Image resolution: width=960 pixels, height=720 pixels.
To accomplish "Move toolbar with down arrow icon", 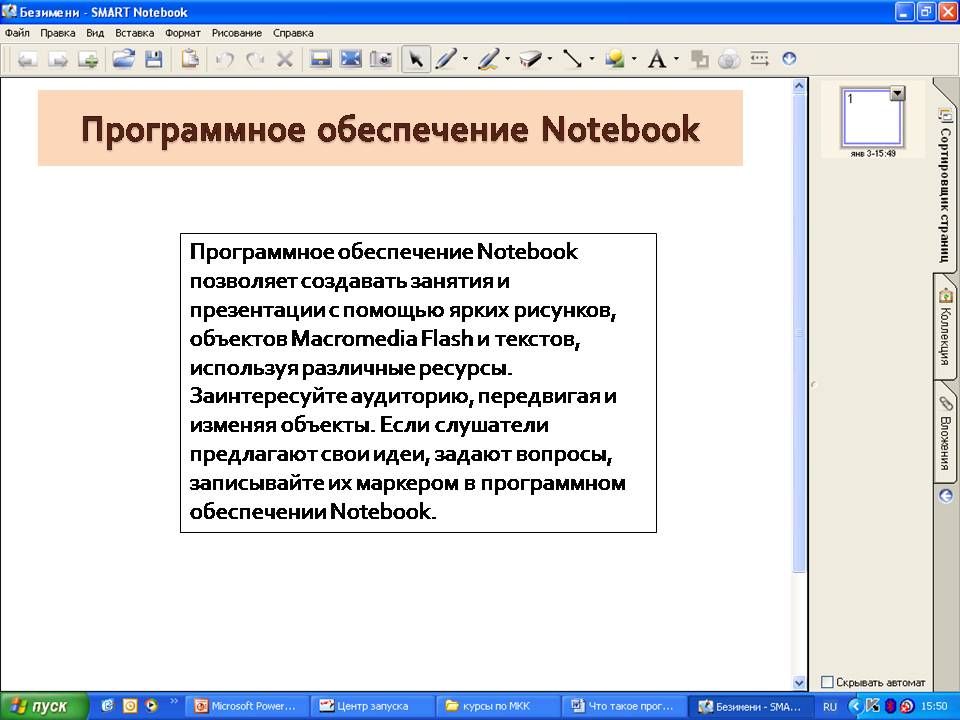I will 789,59.
